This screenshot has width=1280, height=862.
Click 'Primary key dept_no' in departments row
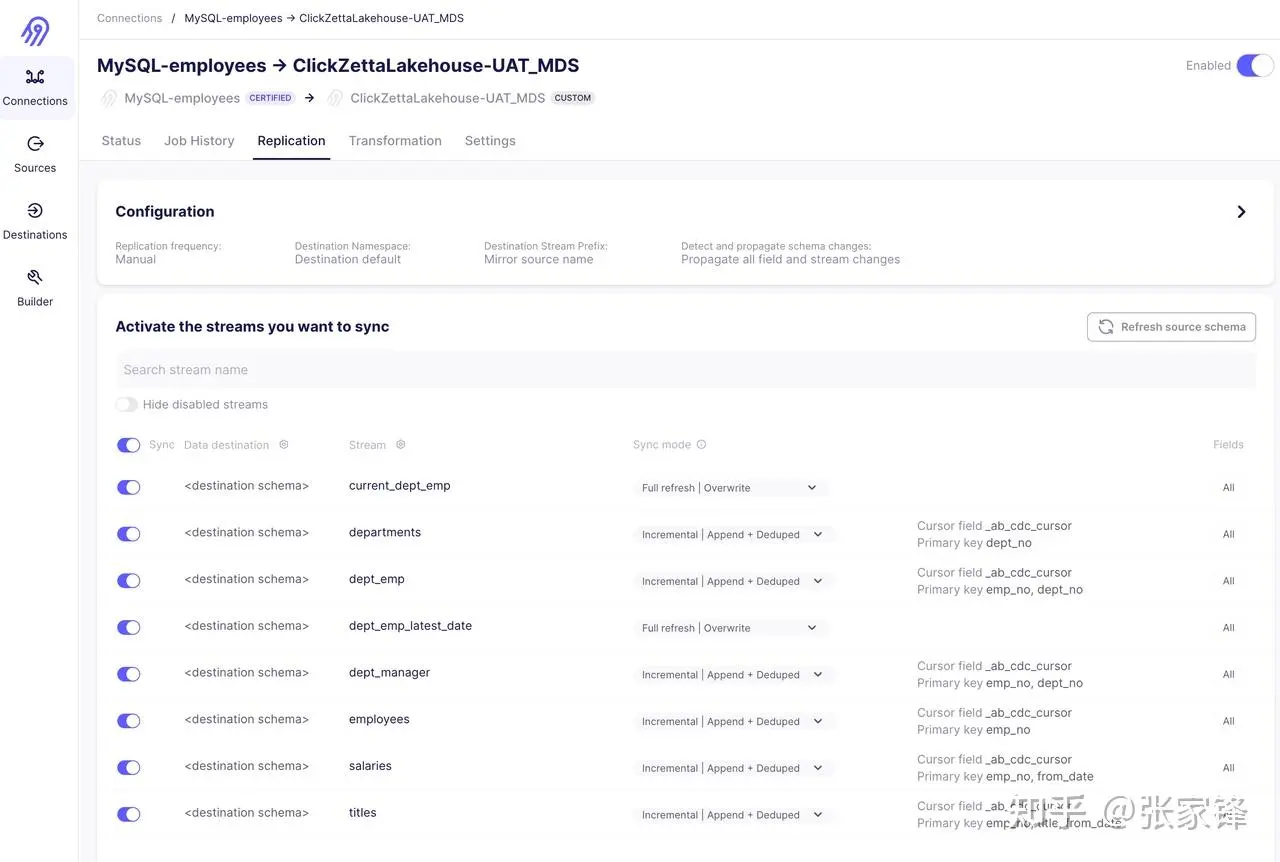click(x=974, y=543)
